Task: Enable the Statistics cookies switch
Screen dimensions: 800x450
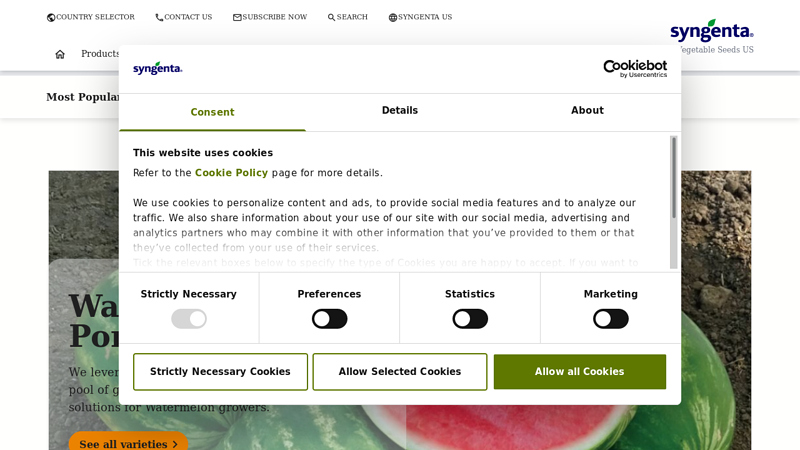Action: pyautogui.click(x=470, y=319)
